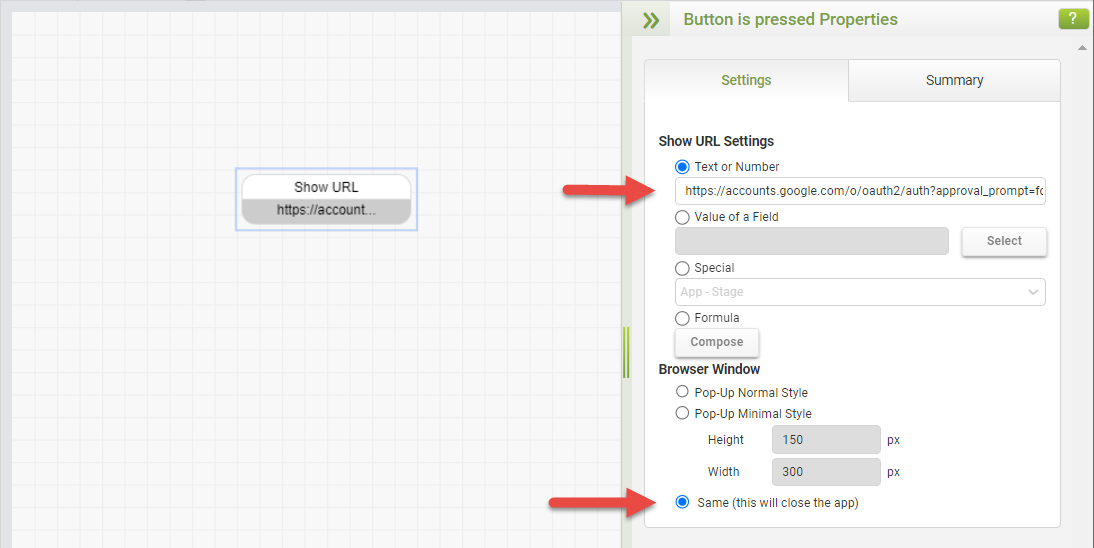Choose the Text or Number radio option

coord(682,167)
